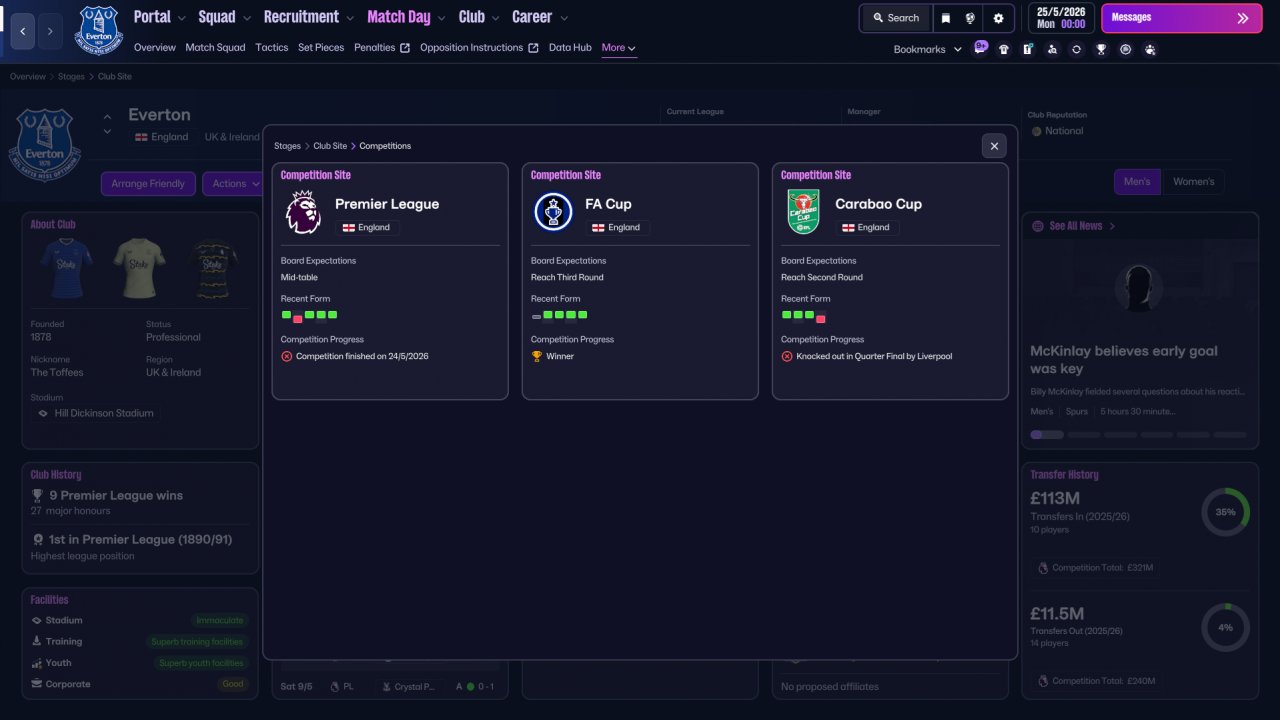Open the Premier League competition card title
1280x720 pixels.
coord(387,204)
